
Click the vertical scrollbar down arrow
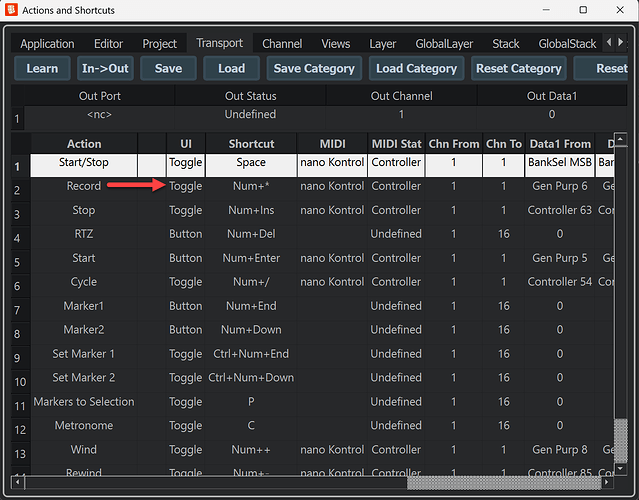[620, 469]
